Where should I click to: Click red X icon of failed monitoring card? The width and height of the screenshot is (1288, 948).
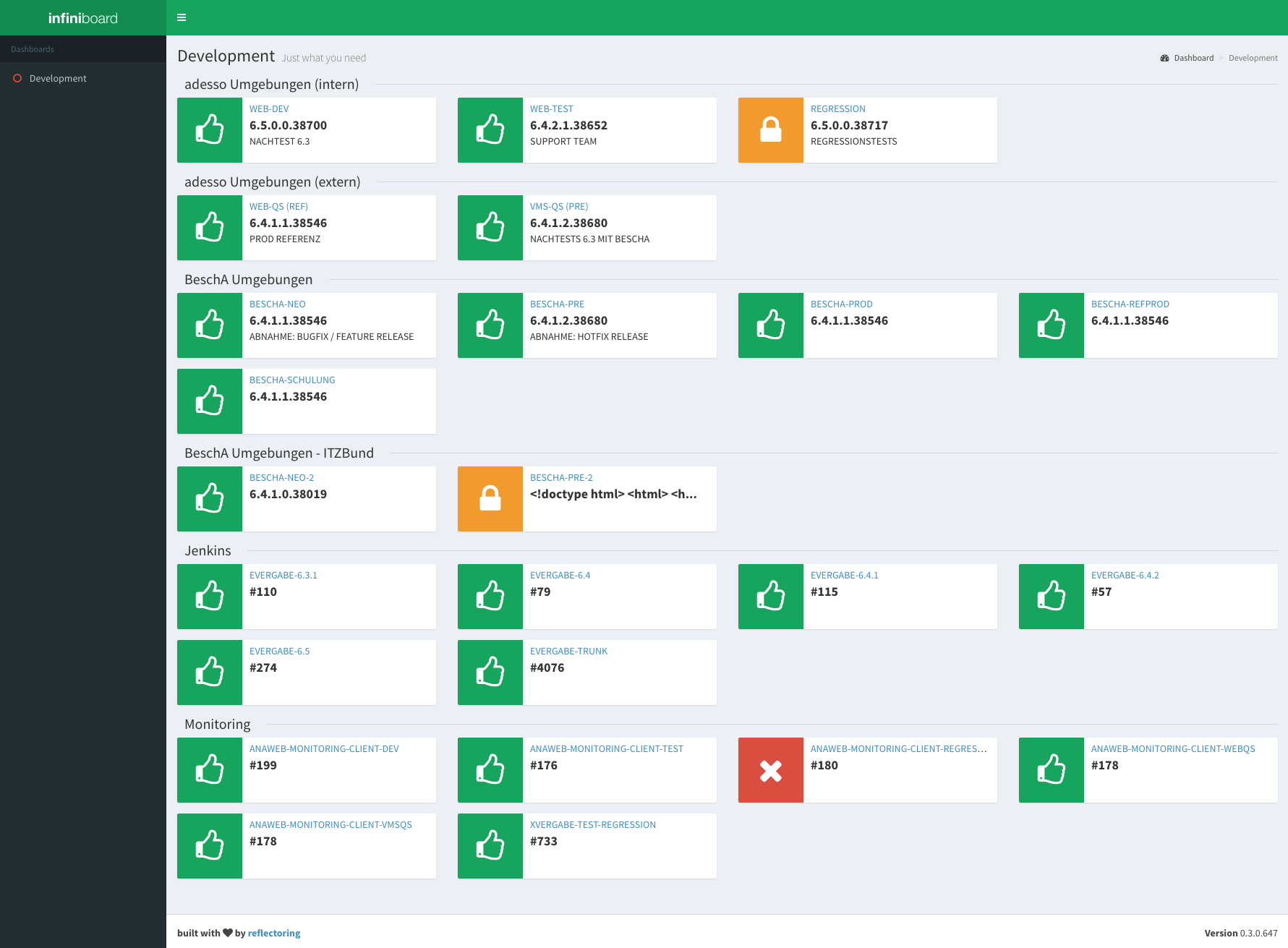(771, 771)
